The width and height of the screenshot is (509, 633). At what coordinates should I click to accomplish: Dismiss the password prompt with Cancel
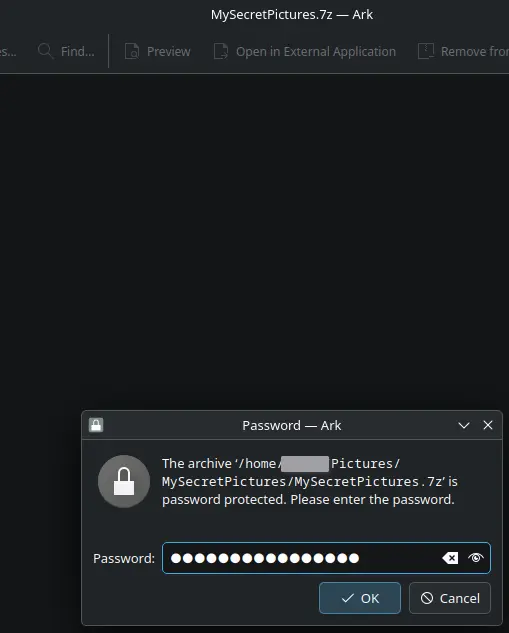click(450, 598)
